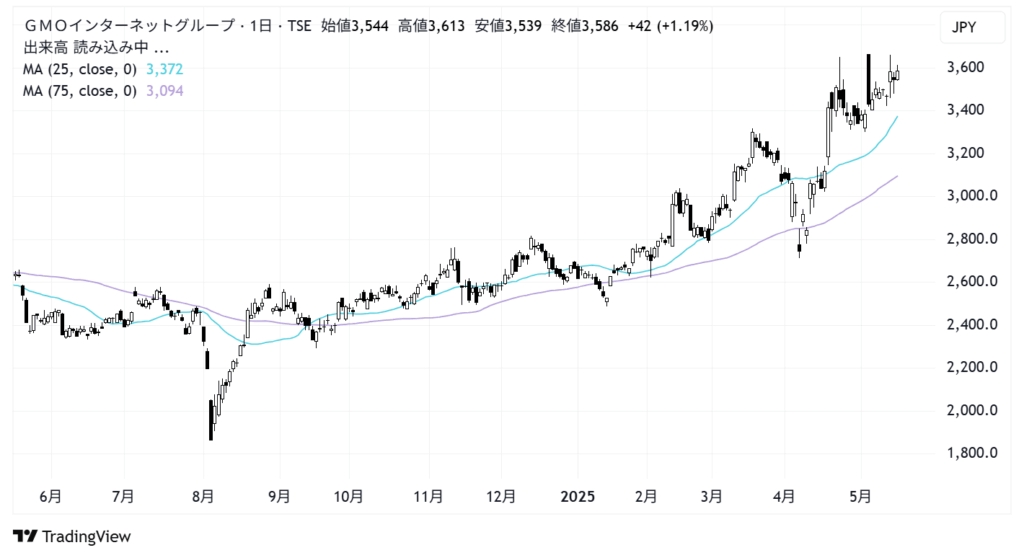This screenshot has width=1024, height=558.
Task: Click the 6月 time axis label
Action: 50,497
